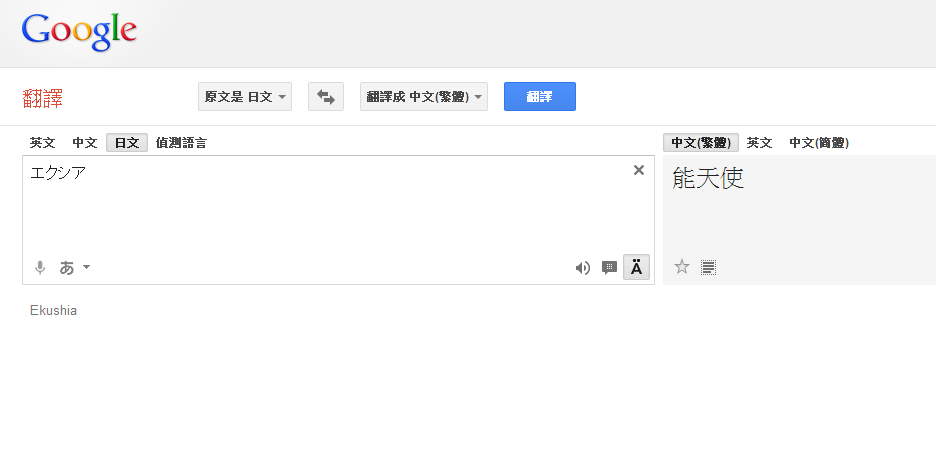Open the 原文是 日文 source language dropdown
The width and height of the screenshot is (936, 454).
pyautogui.click(x=245, y=97)
